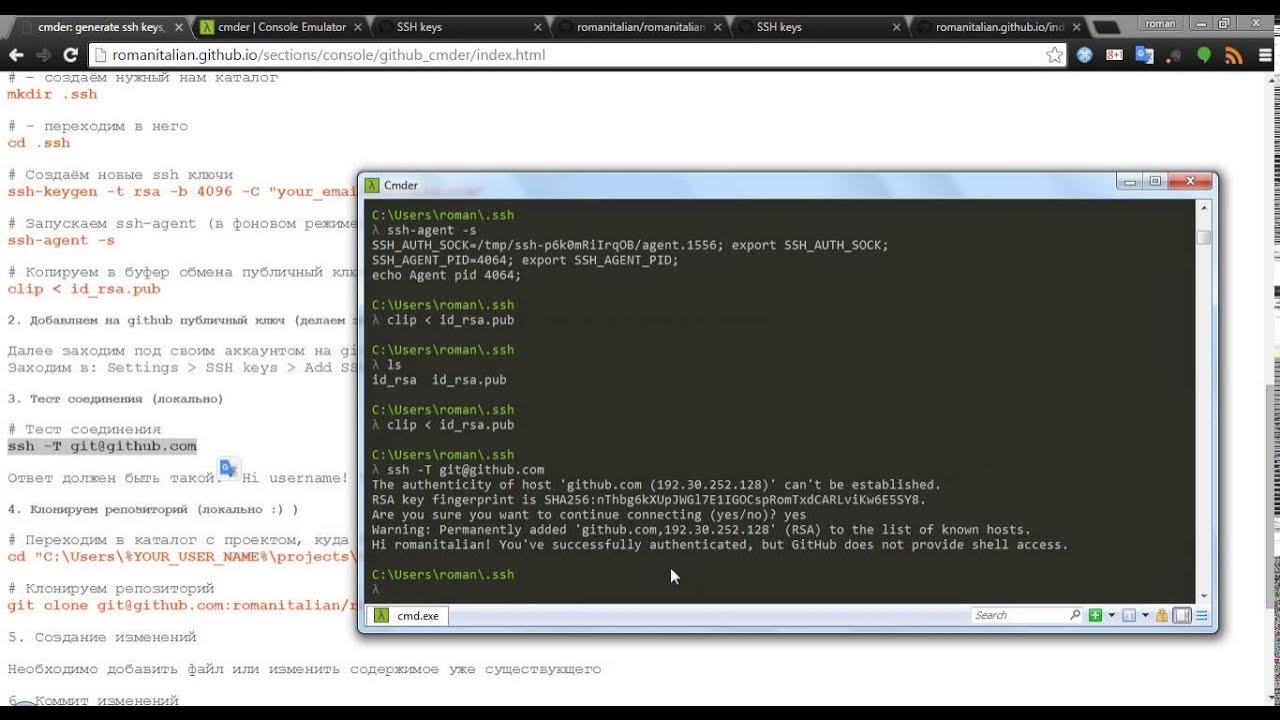Go back using the browser back arrow
This screenshot has height=720, width=1280.
[16, 55]
